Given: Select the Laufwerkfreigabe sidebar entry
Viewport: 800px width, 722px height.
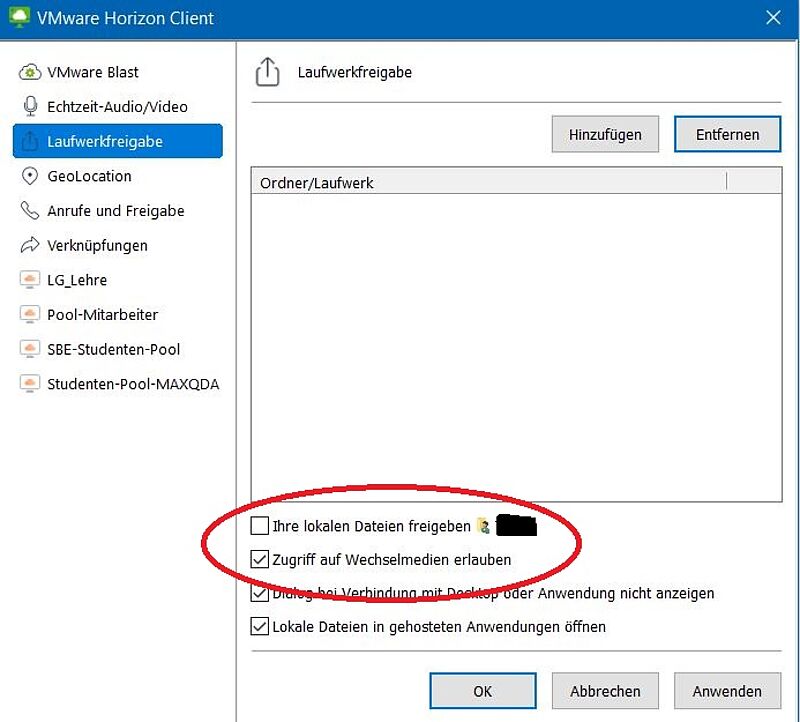Looking at the screenshot, I should [118, 141].
